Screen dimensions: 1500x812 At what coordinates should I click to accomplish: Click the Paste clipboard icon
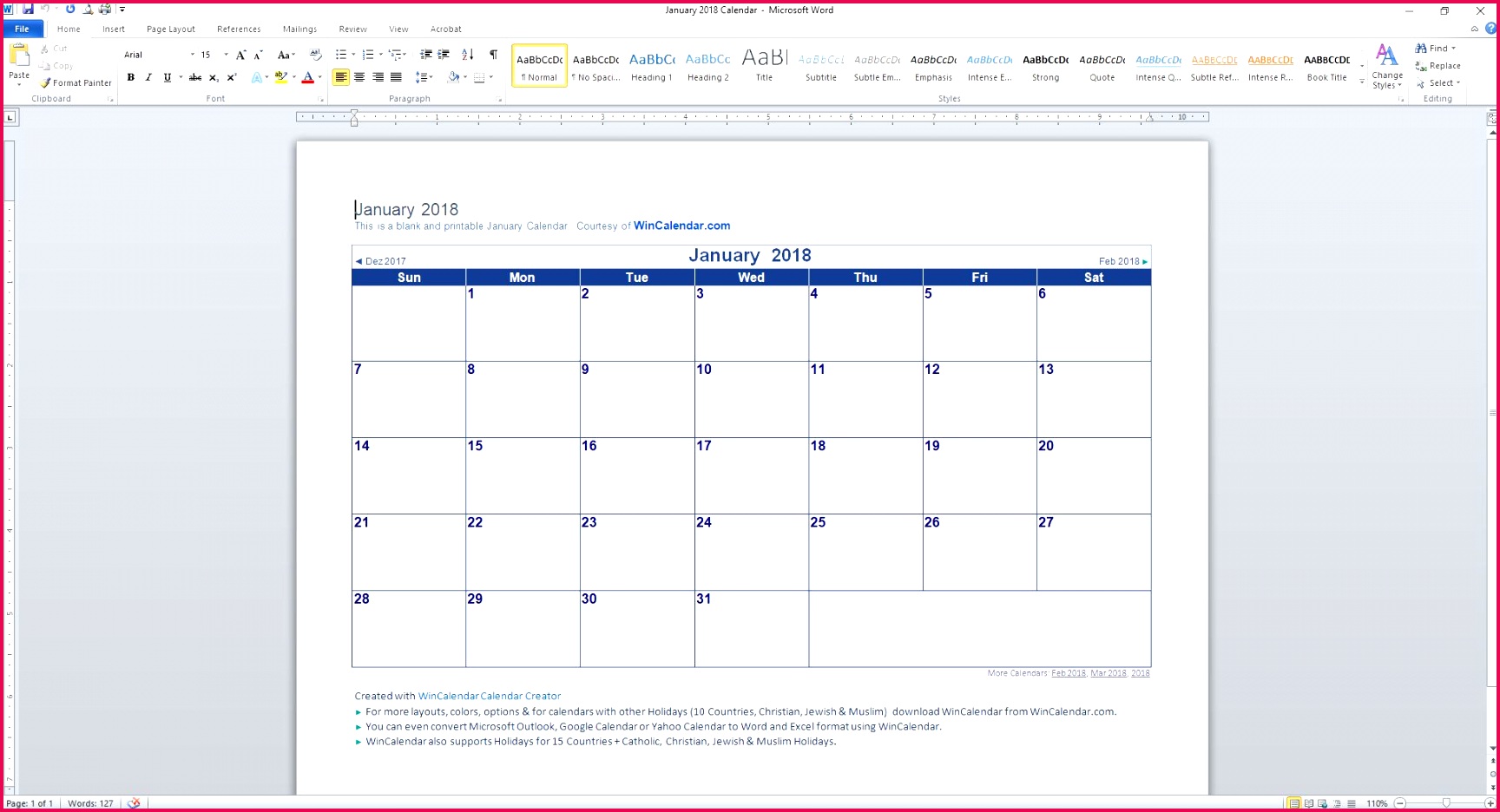point(19,56)
